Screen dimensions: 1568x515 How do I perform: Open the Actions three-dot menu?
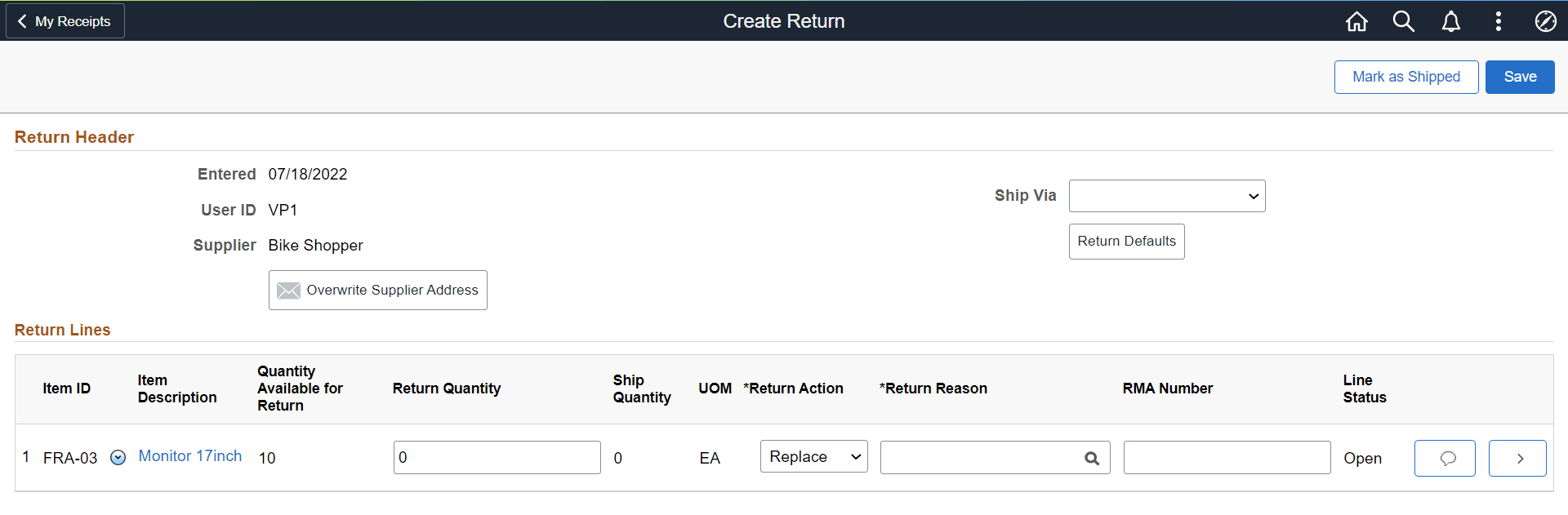[x=1499, y=21]
